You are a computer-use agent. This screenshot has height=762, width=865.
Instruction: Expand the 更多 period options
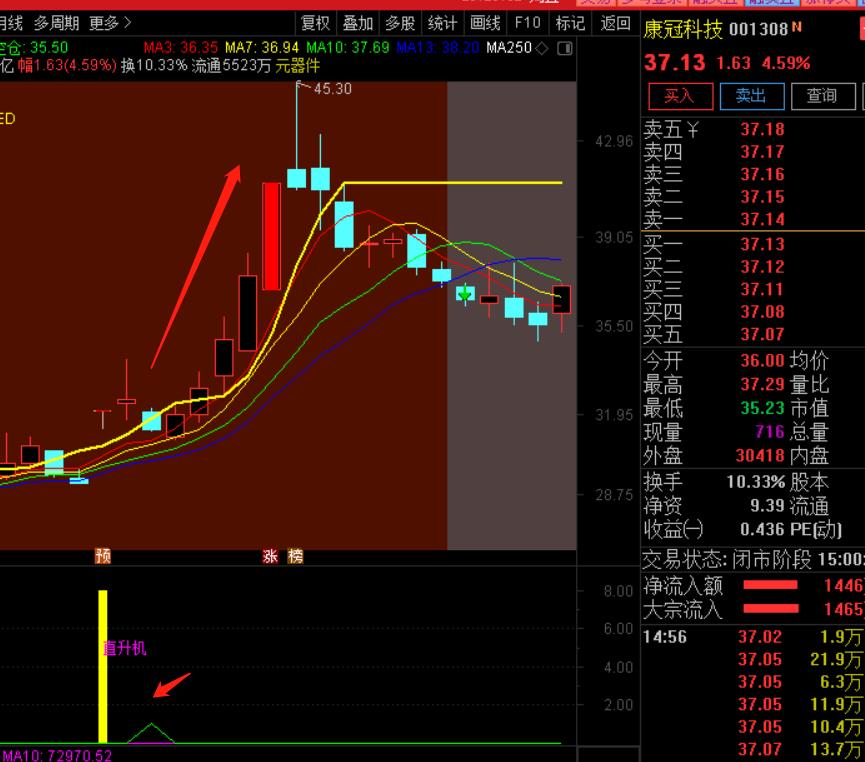[x=109, y=23]
